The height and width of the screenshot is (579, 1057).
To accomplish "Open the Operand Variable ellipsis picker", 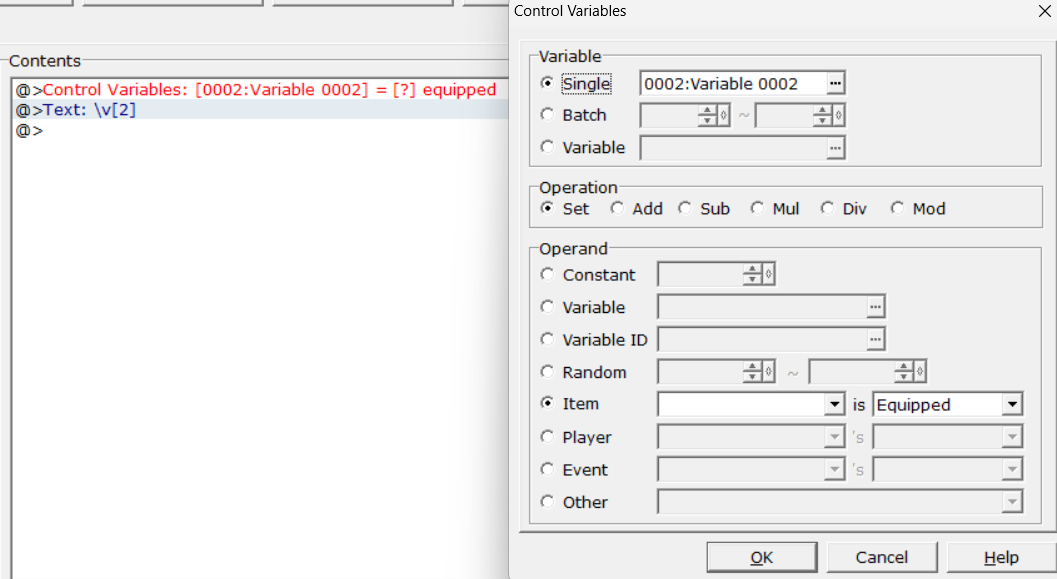I will click(x=876, y=307).
